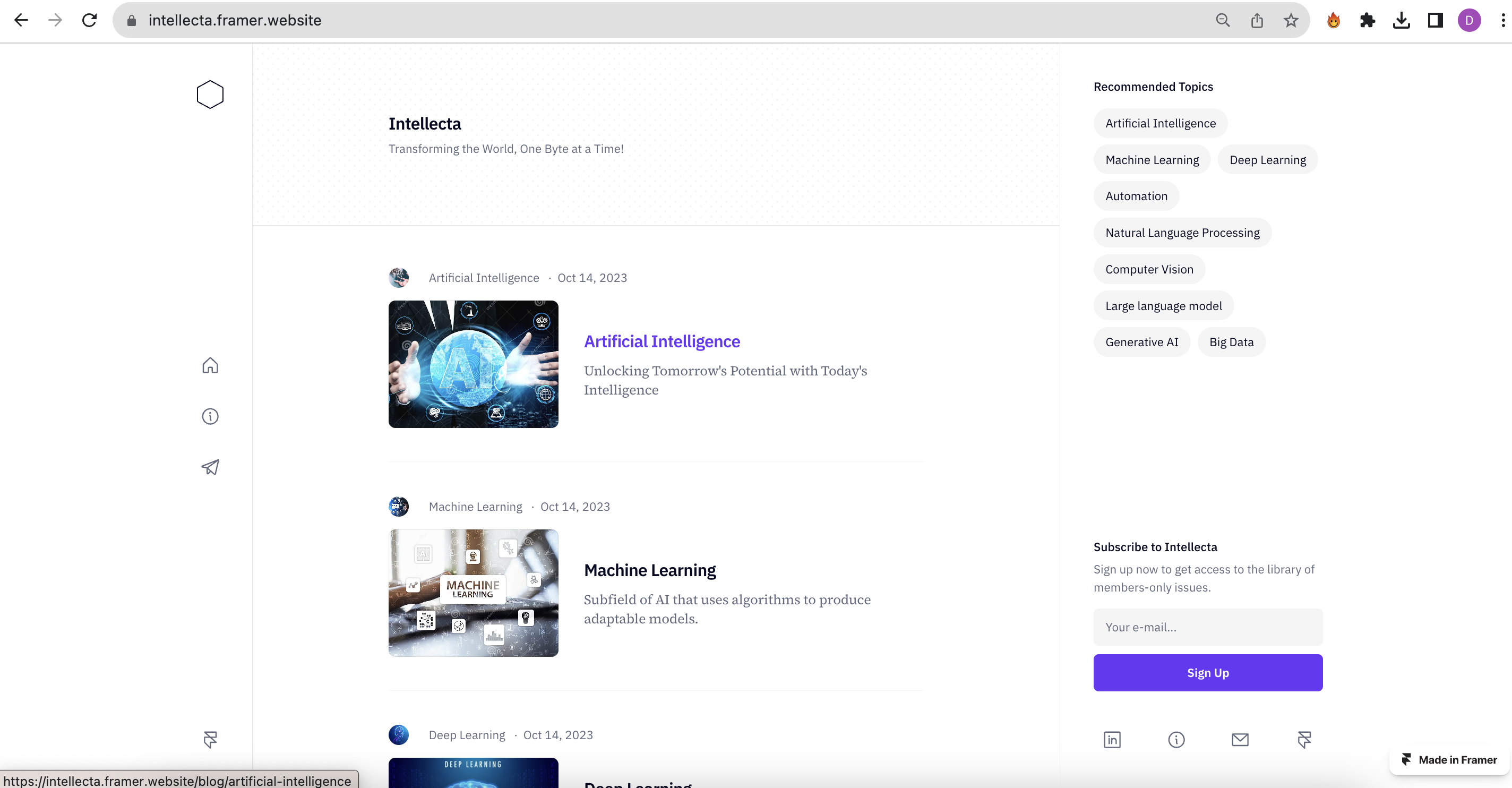Open the LinkedIn icon below Sign Up
The image size is (1512, 788).
pos(1112,739)
